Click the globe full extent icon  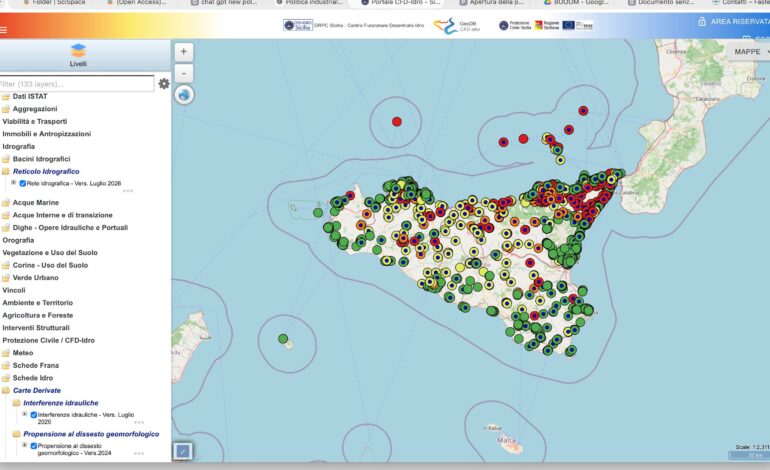(184, 94)
